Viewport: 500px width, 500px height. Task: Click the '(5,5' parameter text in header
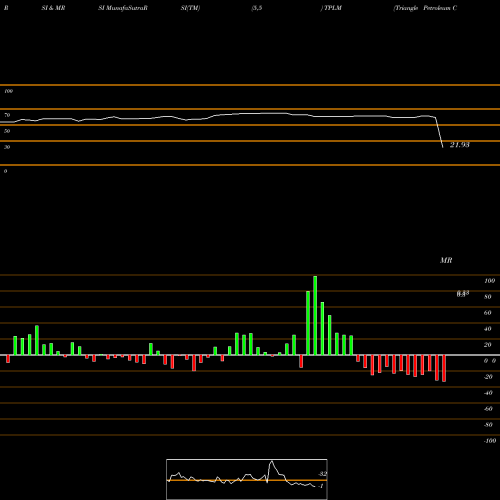[257, 8]
